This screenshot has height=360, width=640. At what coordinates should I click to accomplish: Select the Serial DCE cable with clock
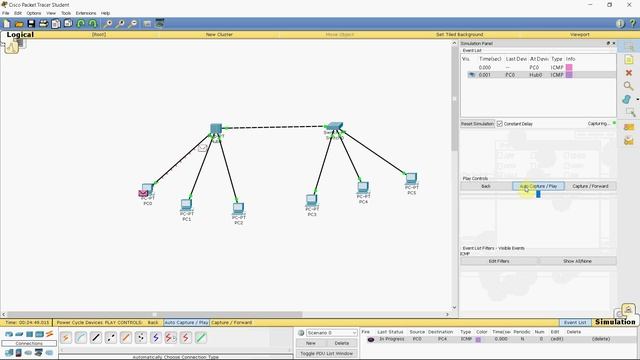tap(171, 338)
